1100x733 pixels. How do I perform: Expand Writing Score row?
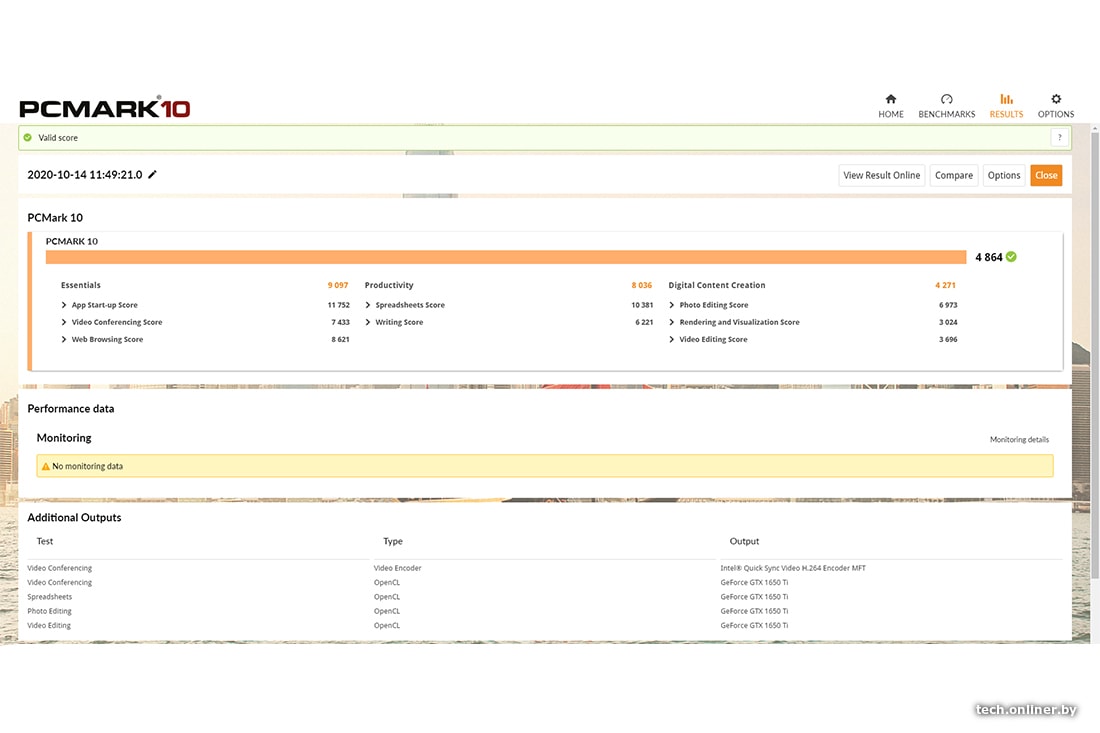point(368,322)
